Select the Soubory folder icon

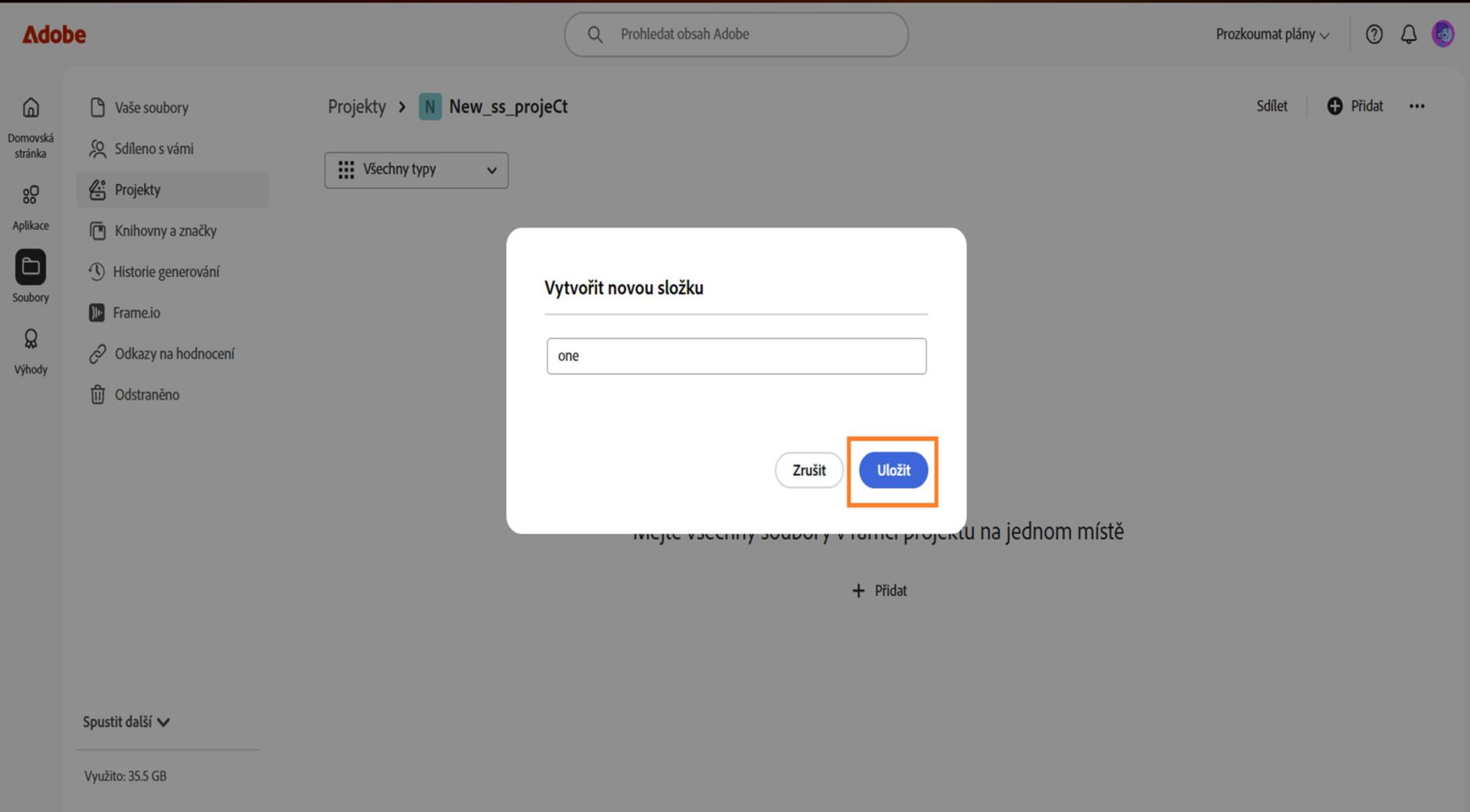[x=31, y=266]
